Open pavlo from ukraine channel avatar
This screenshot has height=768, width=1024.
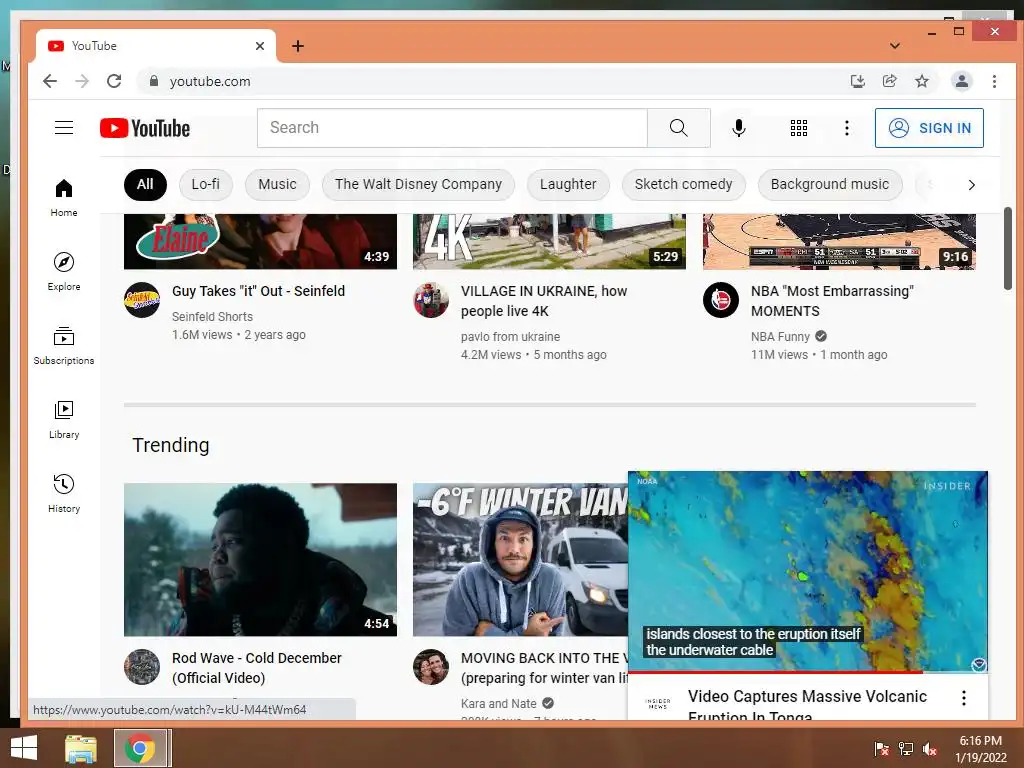431,300
